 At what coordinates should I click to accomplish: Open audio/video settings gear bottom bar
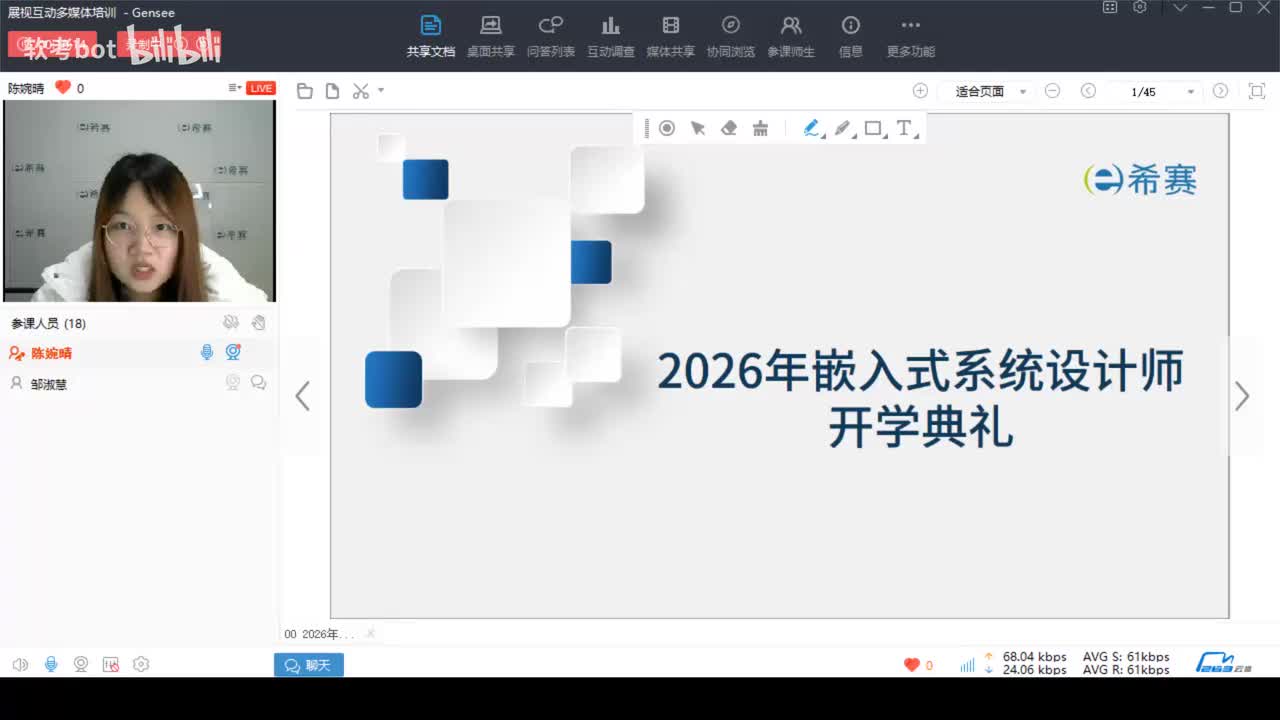pyautogui.click(x=141, y=664)
